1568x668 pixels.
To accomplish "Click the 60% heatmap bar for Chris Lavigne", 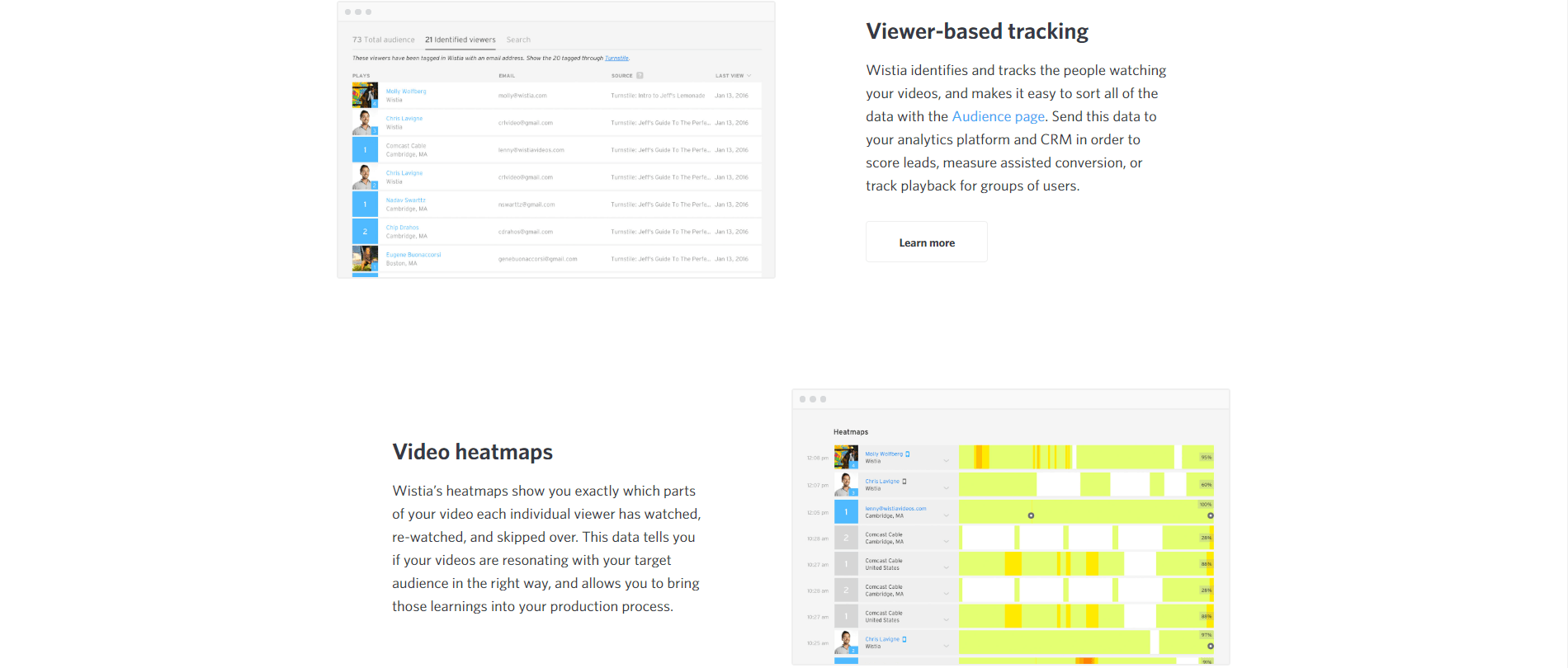I will coord(1086,484).
